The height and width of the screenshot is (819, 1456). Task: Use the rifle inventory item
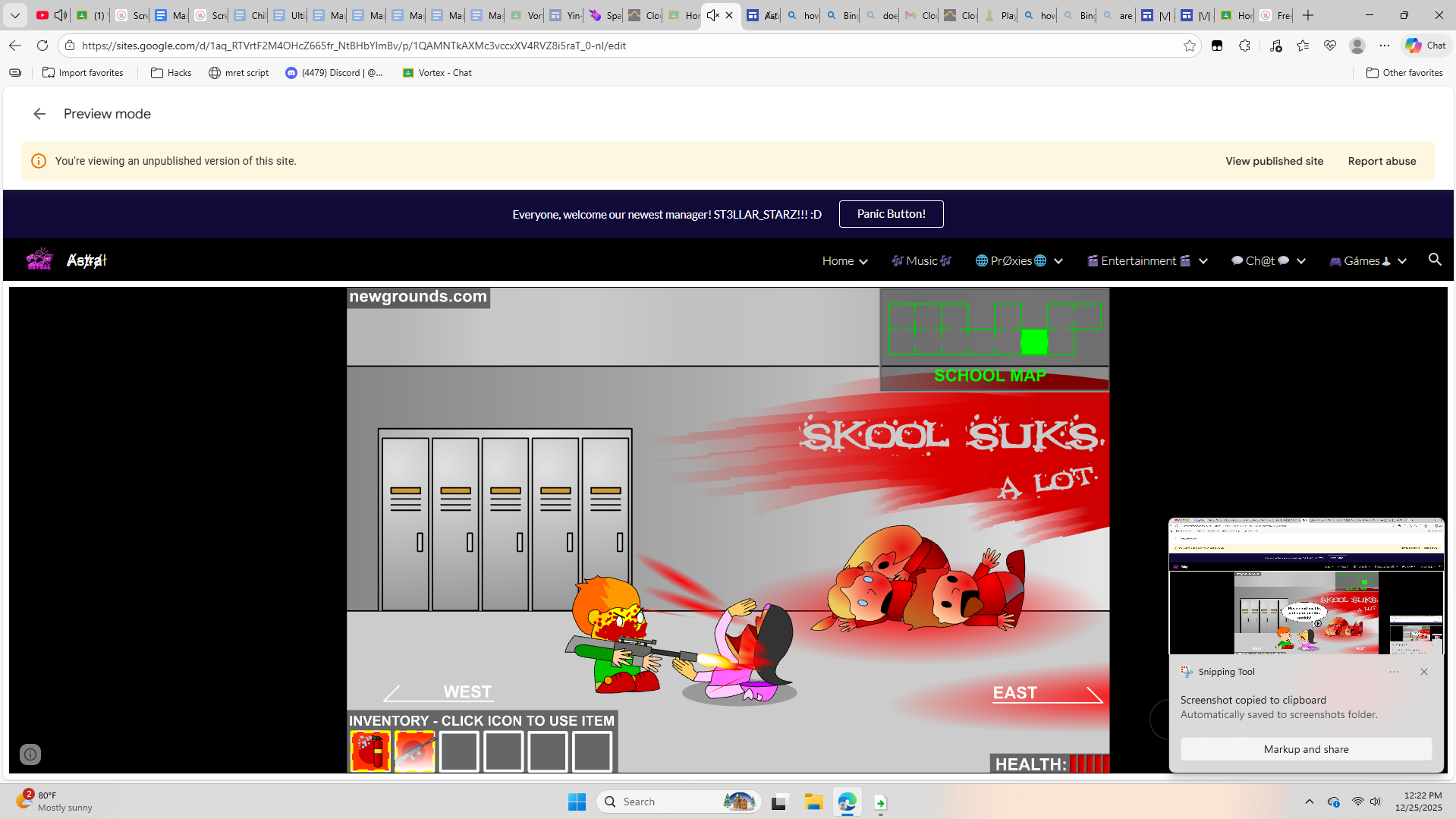414,751
